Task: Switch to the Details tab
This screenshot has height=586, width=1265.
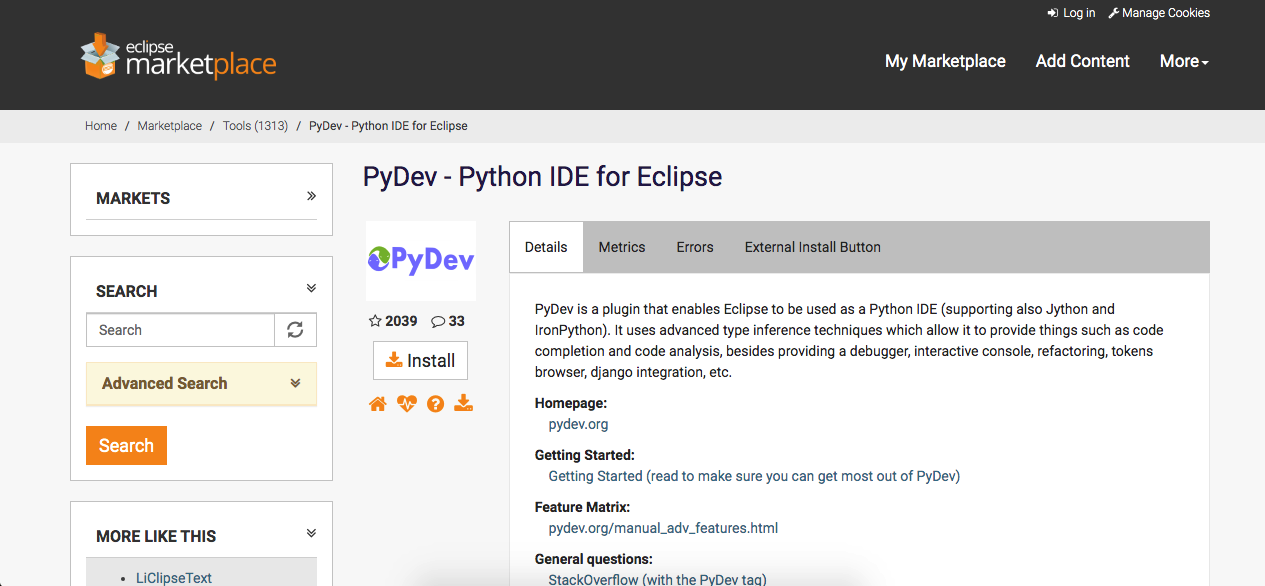Action: [546, 247]
